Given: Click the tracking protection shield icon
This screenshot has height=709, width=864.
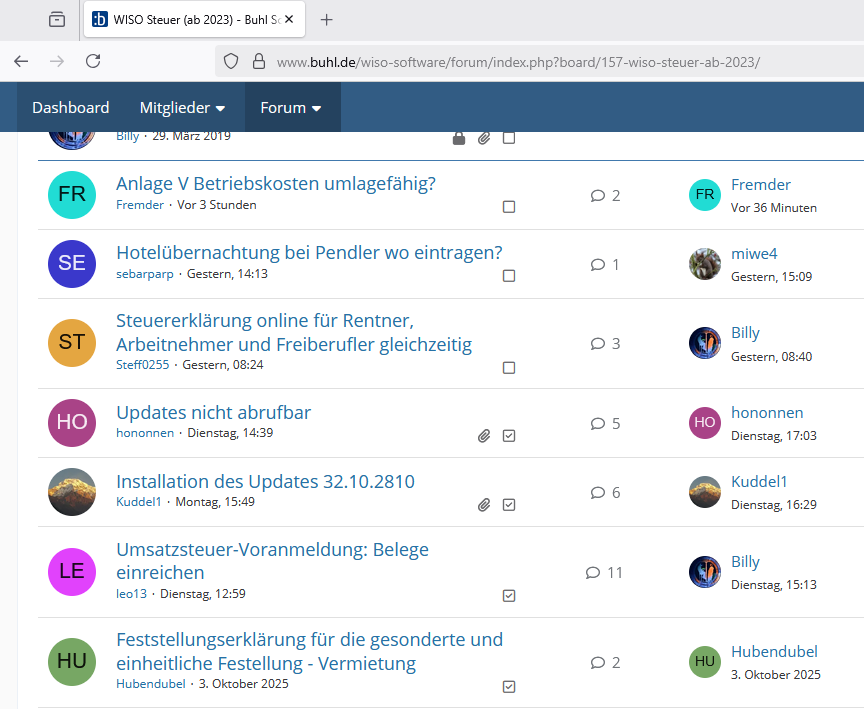Looking at the screenshot, I should [x=231, y=61].
